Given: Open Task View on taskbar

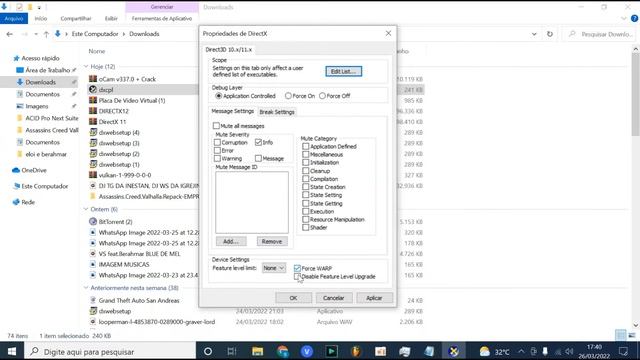Looking at the screenshot, I should point(231,351).
